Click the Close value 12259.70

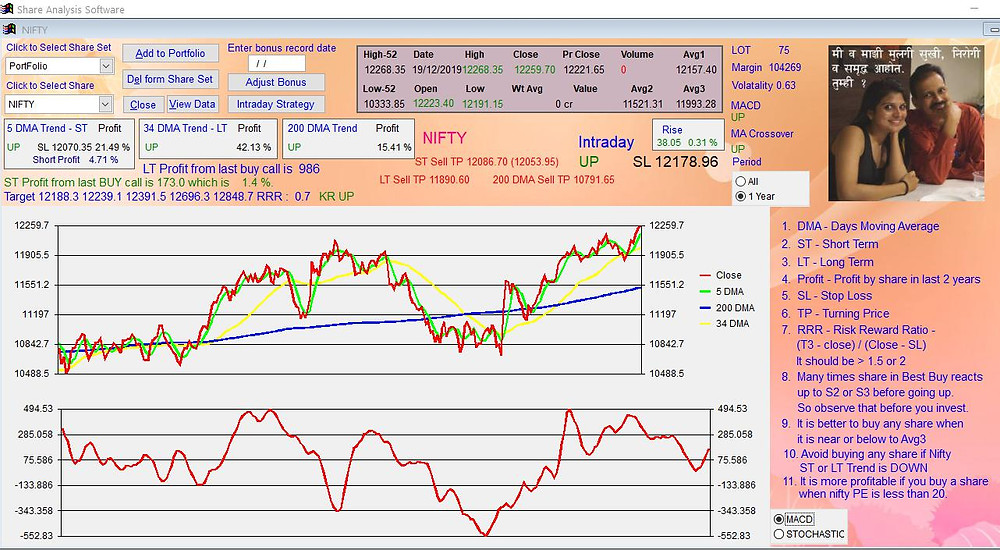click(535, 70)
